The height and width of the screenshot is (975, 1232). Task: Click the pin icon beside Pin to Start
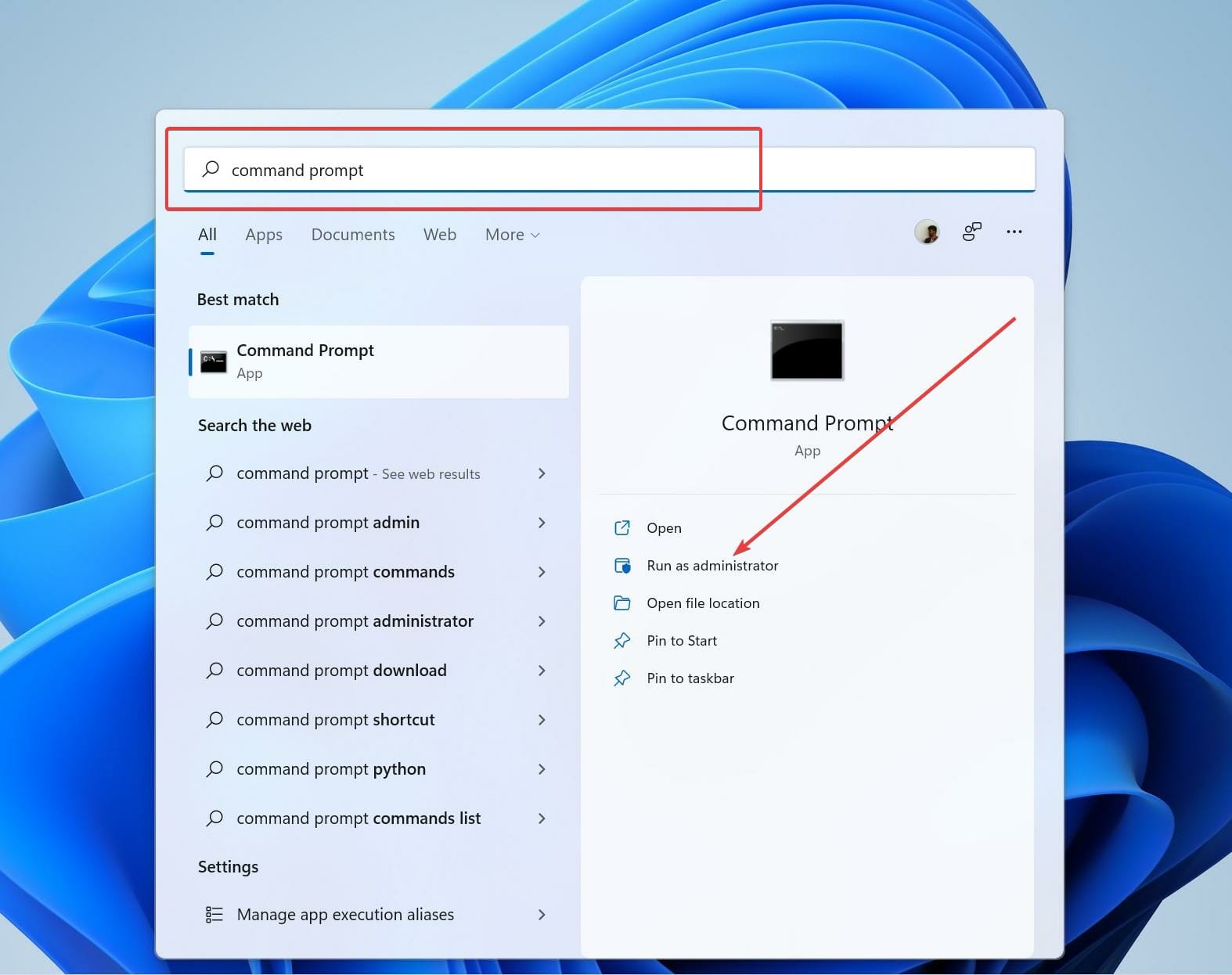point(622,641)
